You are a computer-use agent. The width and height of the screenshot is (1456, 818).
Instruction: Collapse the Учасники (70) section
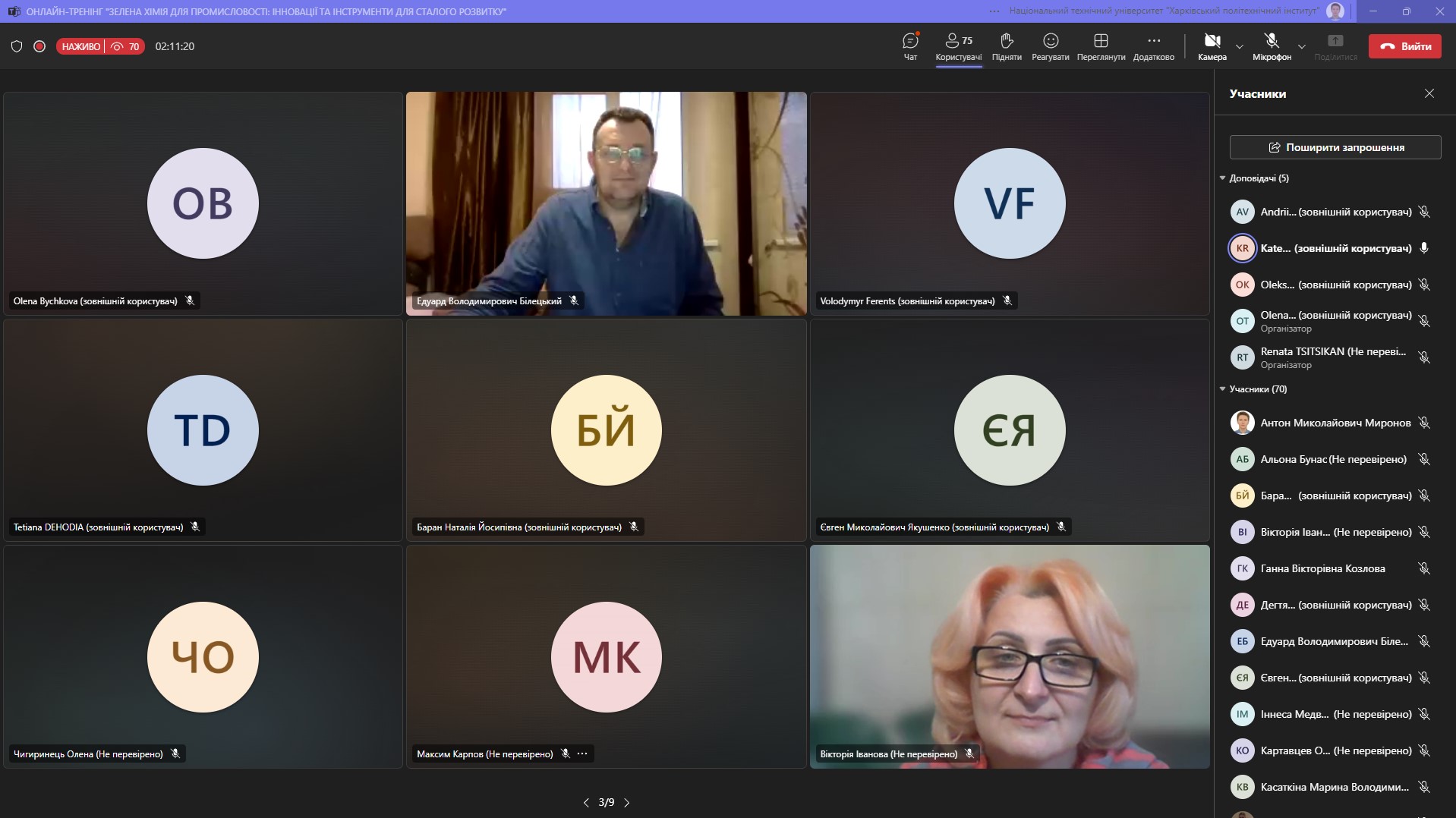1253,389
